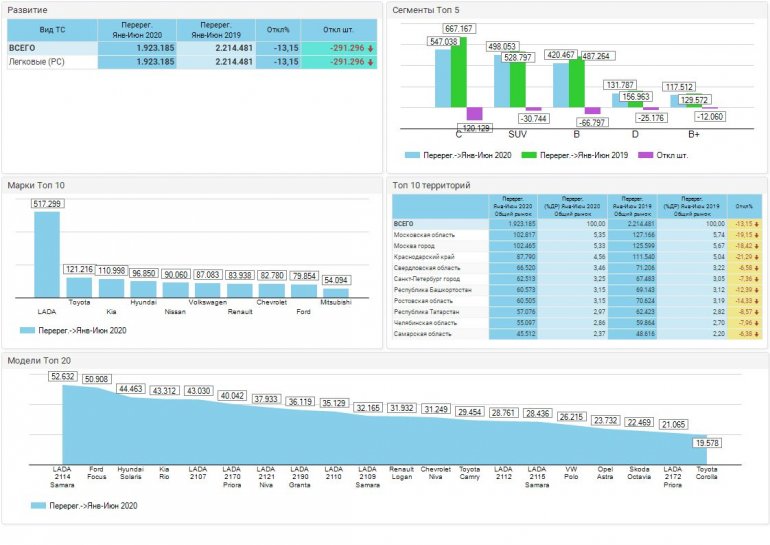The image size is (770, 545).
Task: Select the Сегменты Топ 5 panel title
Action: [x=426, y=9]
